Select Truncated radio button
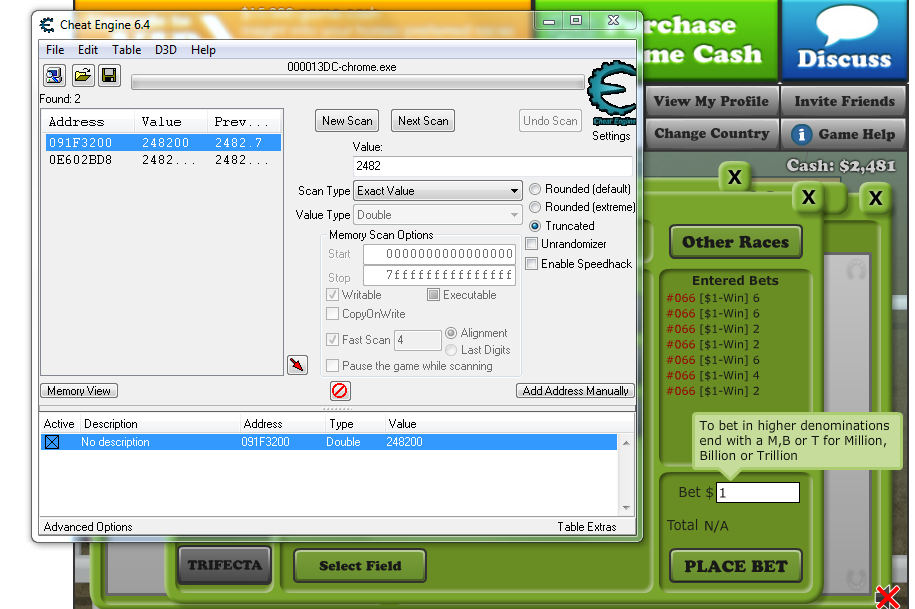This screenshot has width=915, height=609. 535,226
